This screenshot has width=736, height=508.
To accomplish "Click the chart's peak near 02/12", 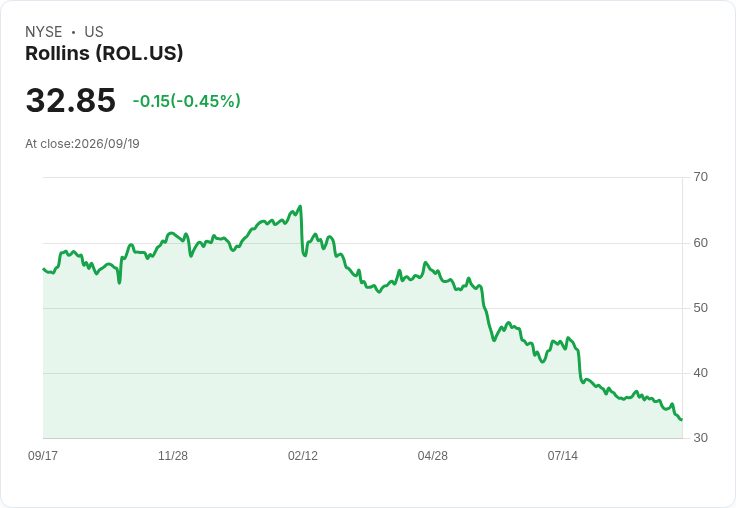I will coord(300,206).
